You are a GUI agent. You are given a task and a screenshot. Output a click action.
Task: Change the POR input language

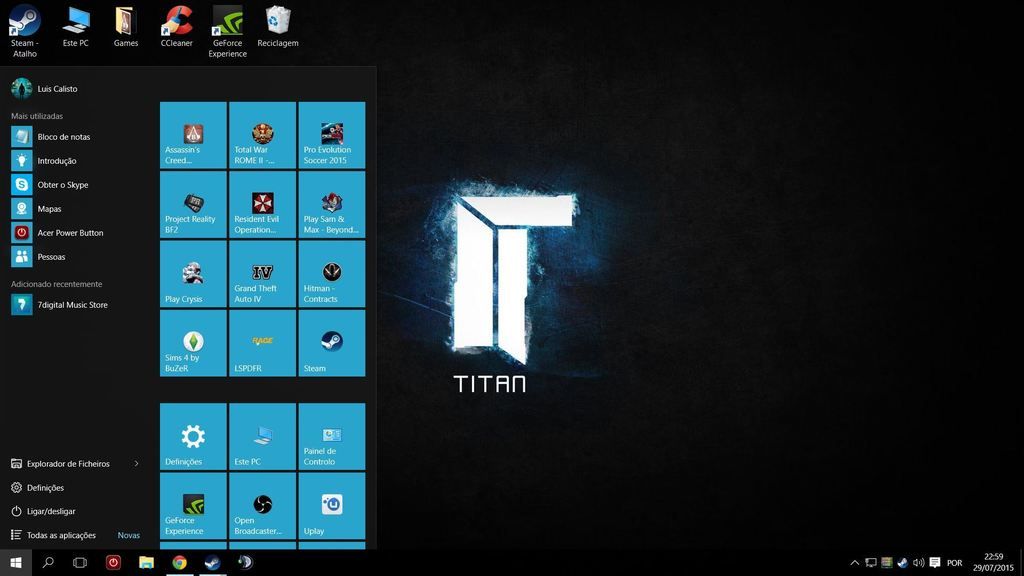(x=954, y=563)
